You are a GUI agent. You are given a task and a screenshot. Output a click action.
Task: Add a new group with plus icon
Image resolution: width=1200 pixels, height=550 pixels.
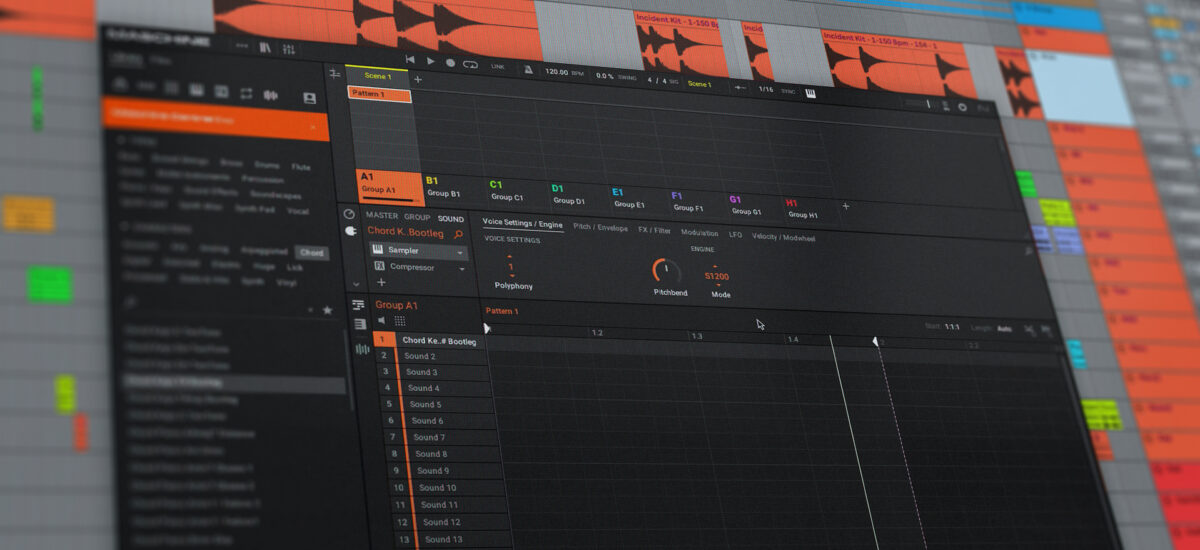coord(845,206)
